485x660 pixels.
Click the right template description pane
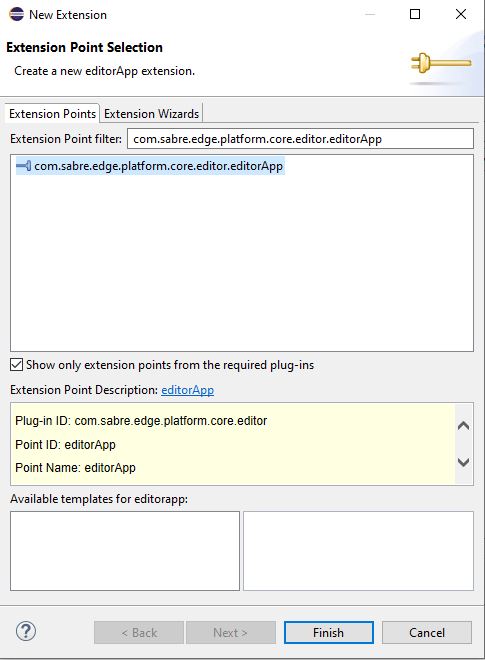[358, 551]
